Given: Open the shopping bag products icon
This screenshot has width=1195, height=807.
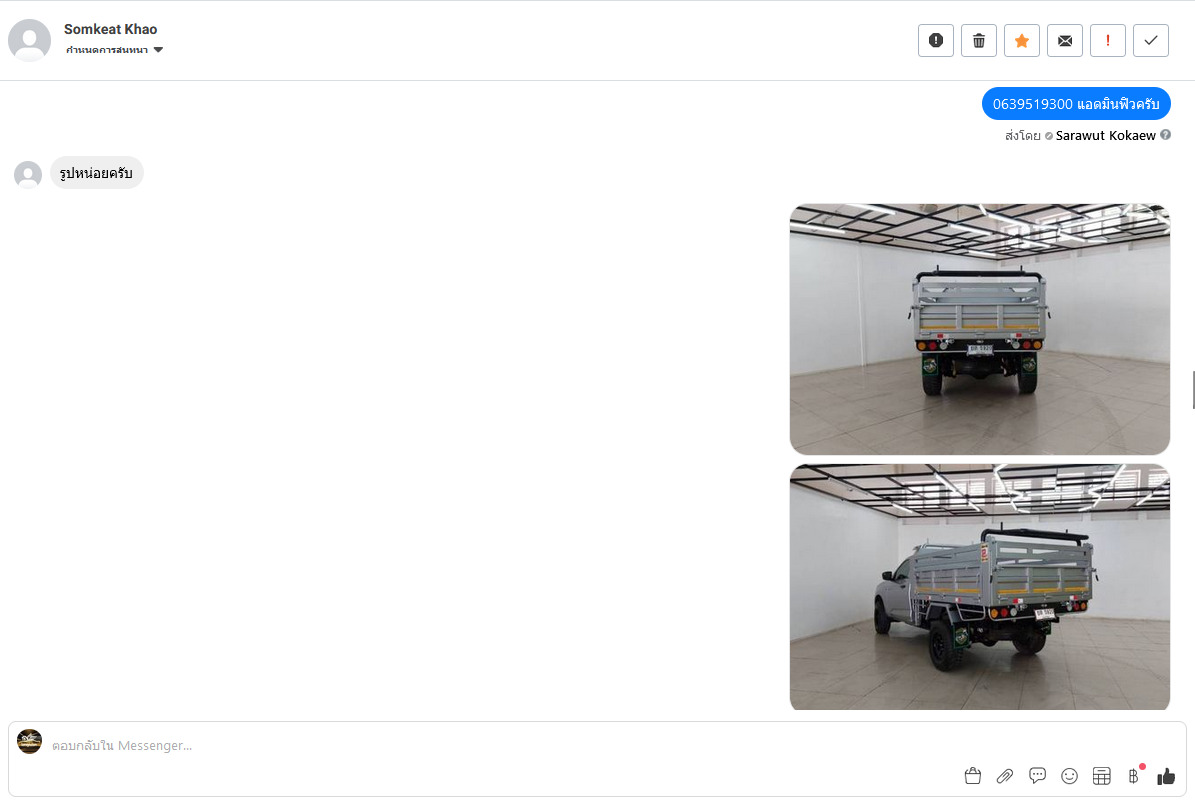Looking at the screenshot, I should tap(972, 776).
